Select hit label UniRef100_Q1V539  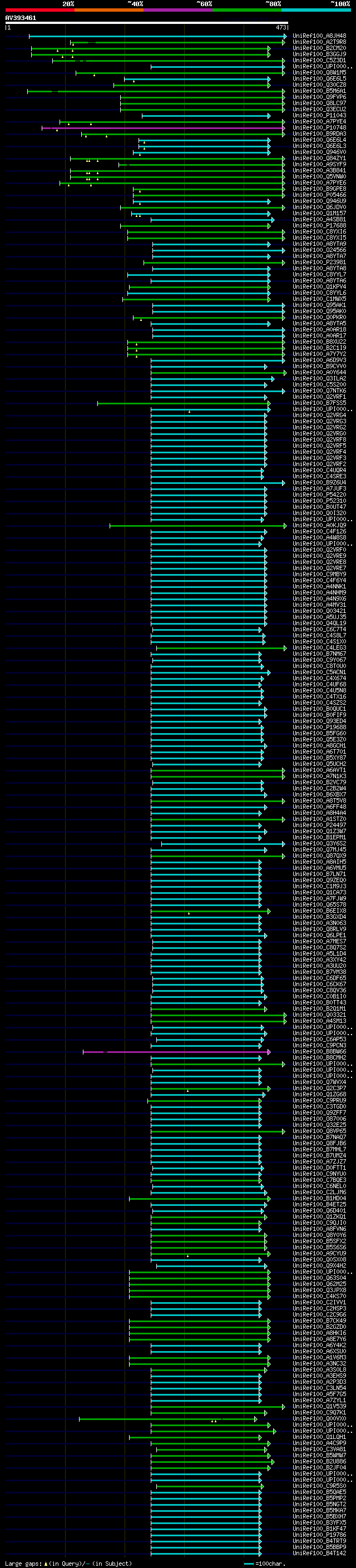coord(319,1406)
